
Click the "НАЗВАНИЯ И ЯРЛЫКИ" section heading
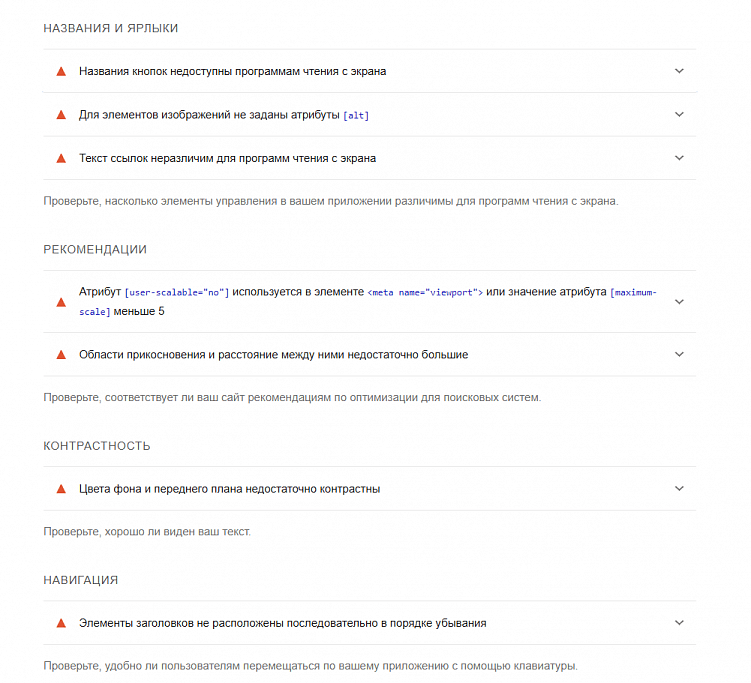click(111, 28)
